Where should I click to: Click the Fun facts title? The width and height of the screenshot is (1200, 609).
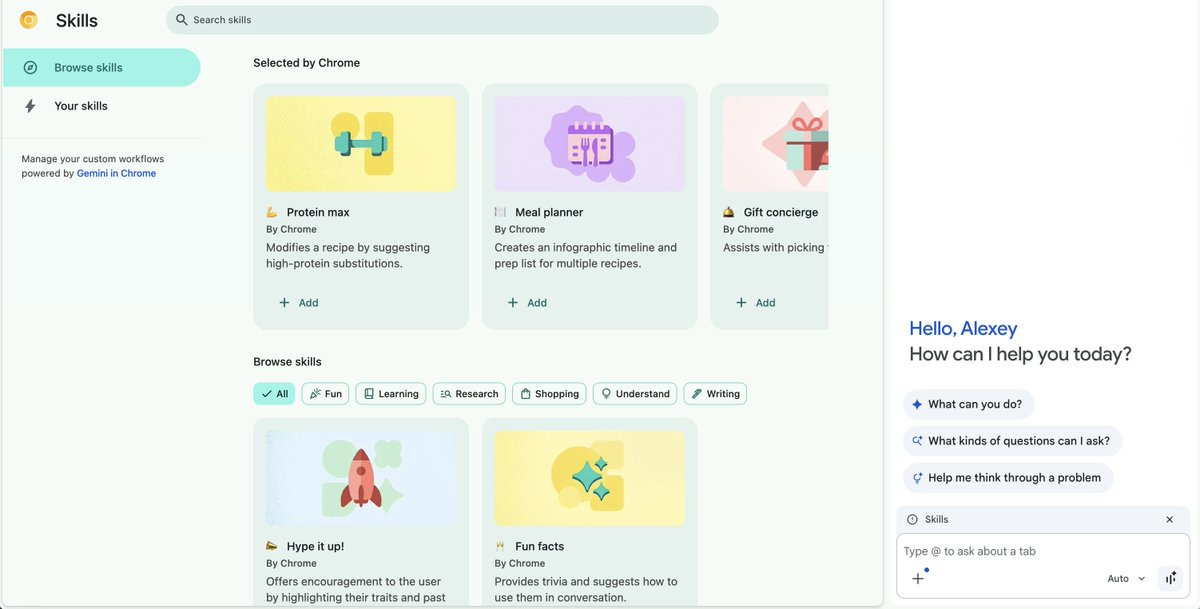540,546
